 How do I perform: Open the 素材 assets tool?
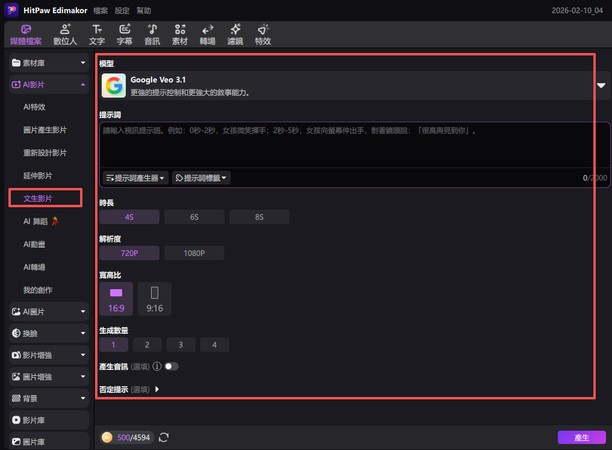180,35
